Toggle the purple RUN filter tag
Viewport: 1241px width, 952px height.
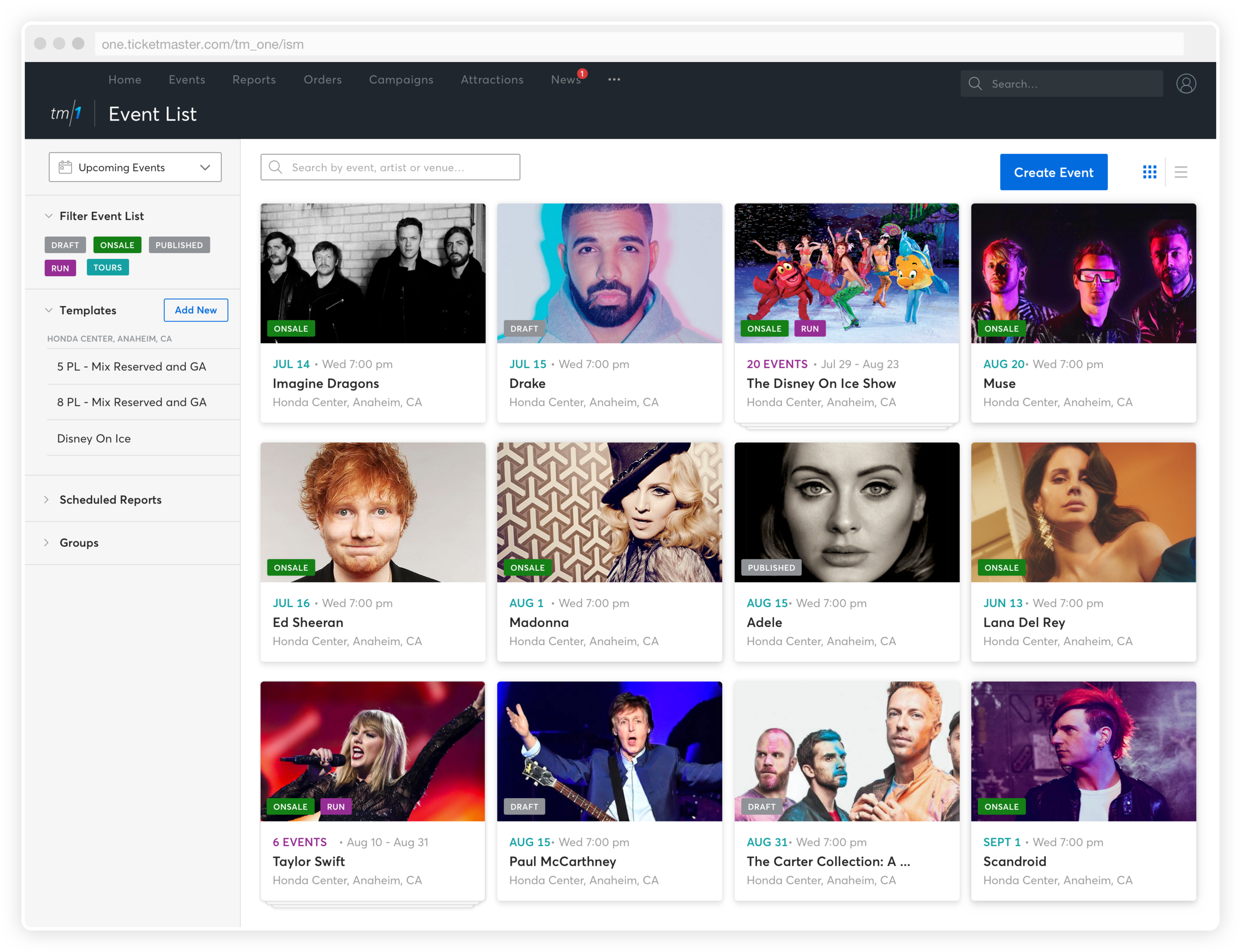point(60,268)
